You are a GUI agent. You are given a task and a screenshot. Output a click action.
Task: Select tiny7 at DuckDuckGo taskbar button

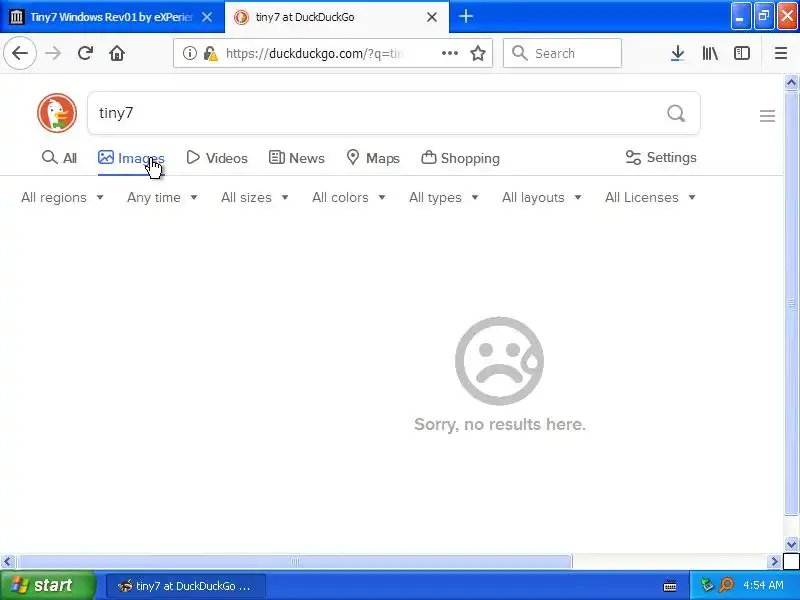(186, 586)
